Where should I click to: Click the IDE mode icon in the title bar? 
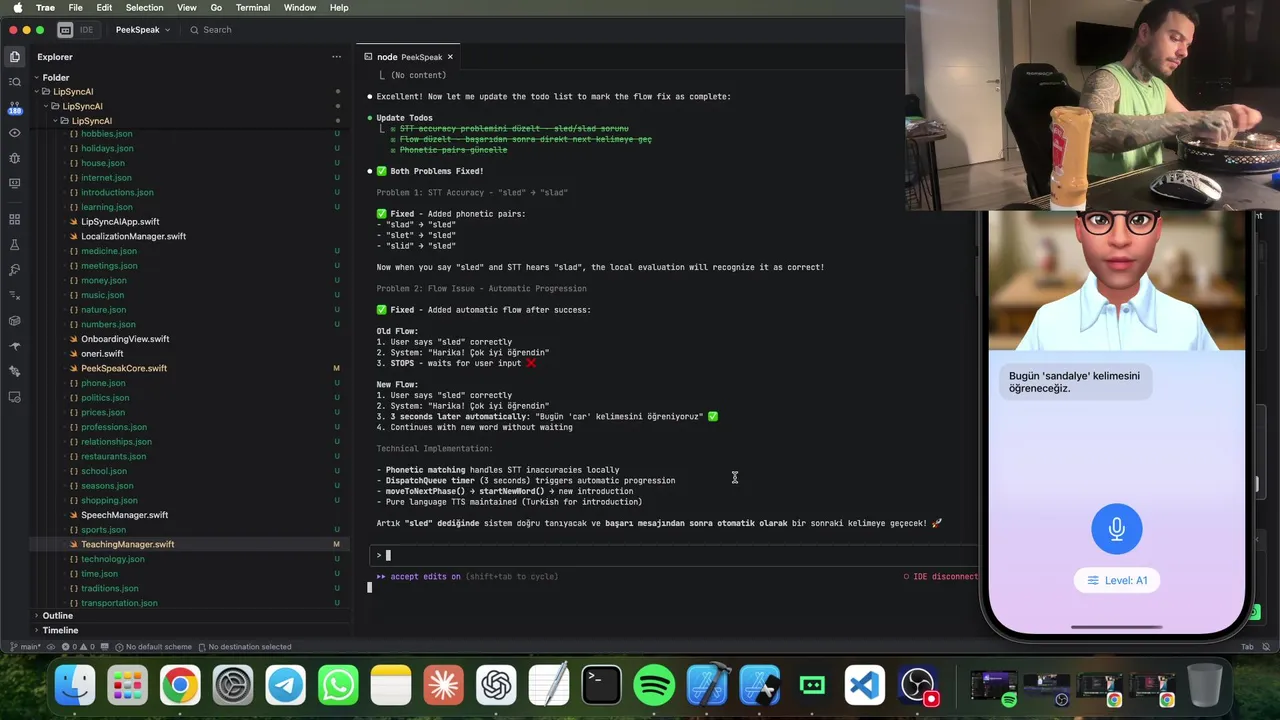point(65,30)
